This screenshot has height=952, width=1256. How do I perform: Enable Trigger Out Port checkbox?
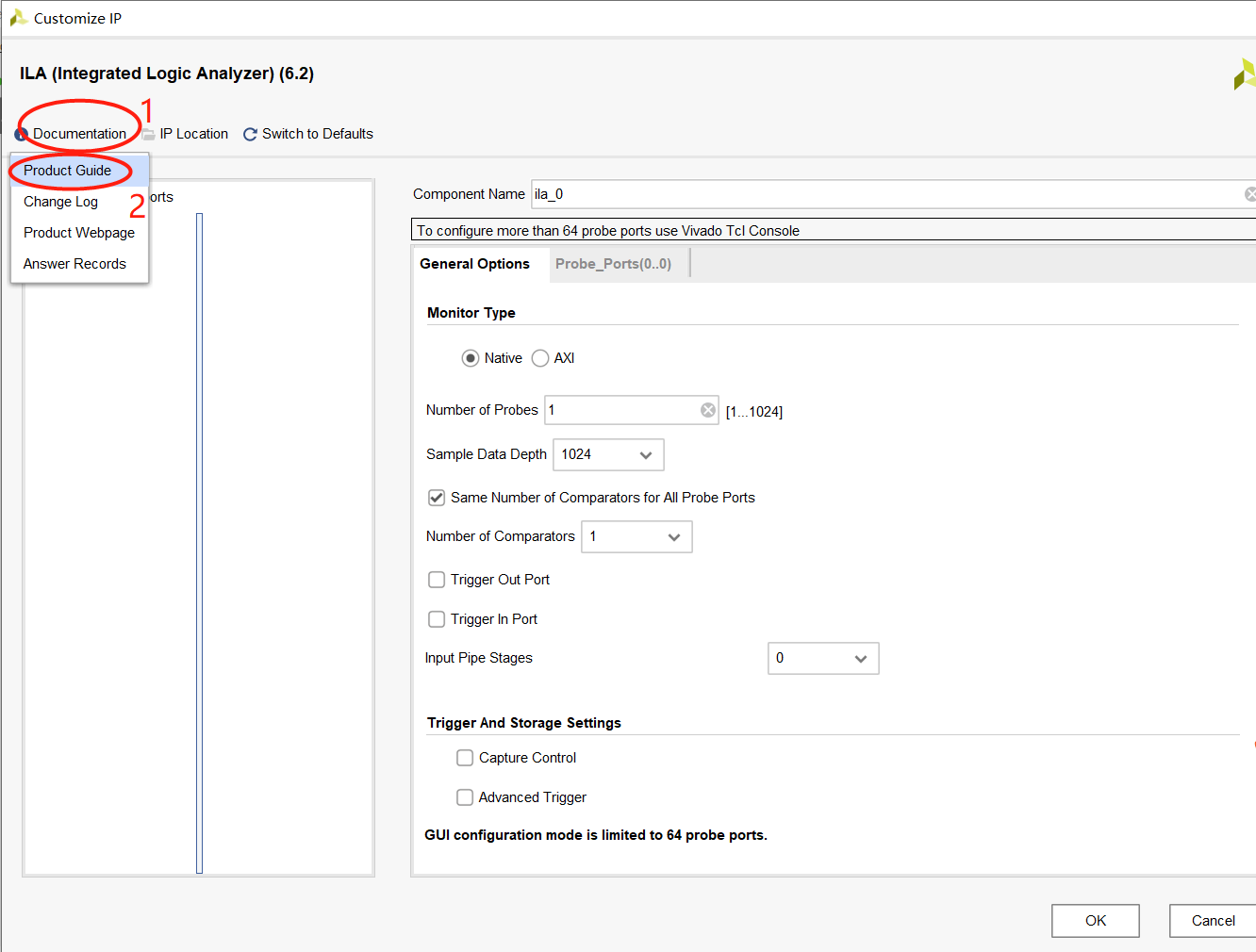pyautogui.click(x=437, y=580)
